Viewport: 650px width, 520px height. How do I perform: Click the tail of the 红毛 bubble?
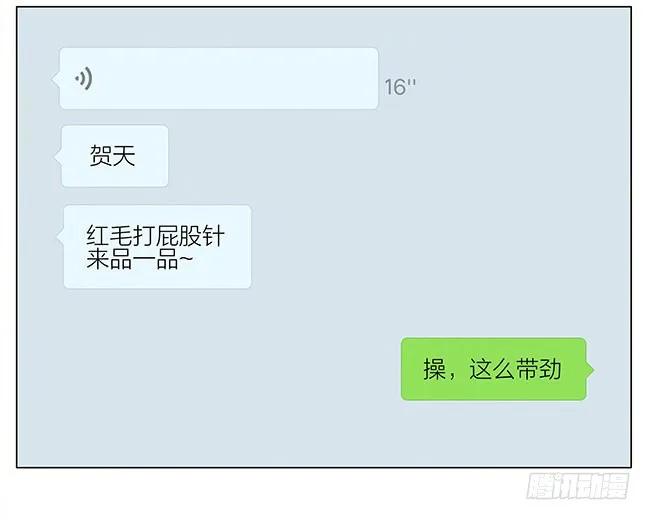pyautogui.click(x=60, y=236)
